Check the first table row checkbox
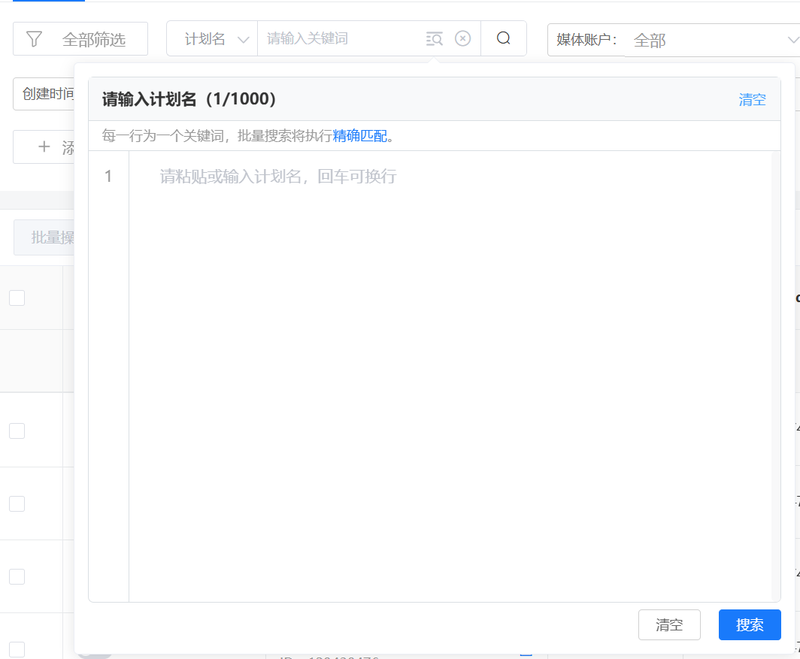Image resolution: width=800 pixels, height=659 pixels. [x=17, y=430]
